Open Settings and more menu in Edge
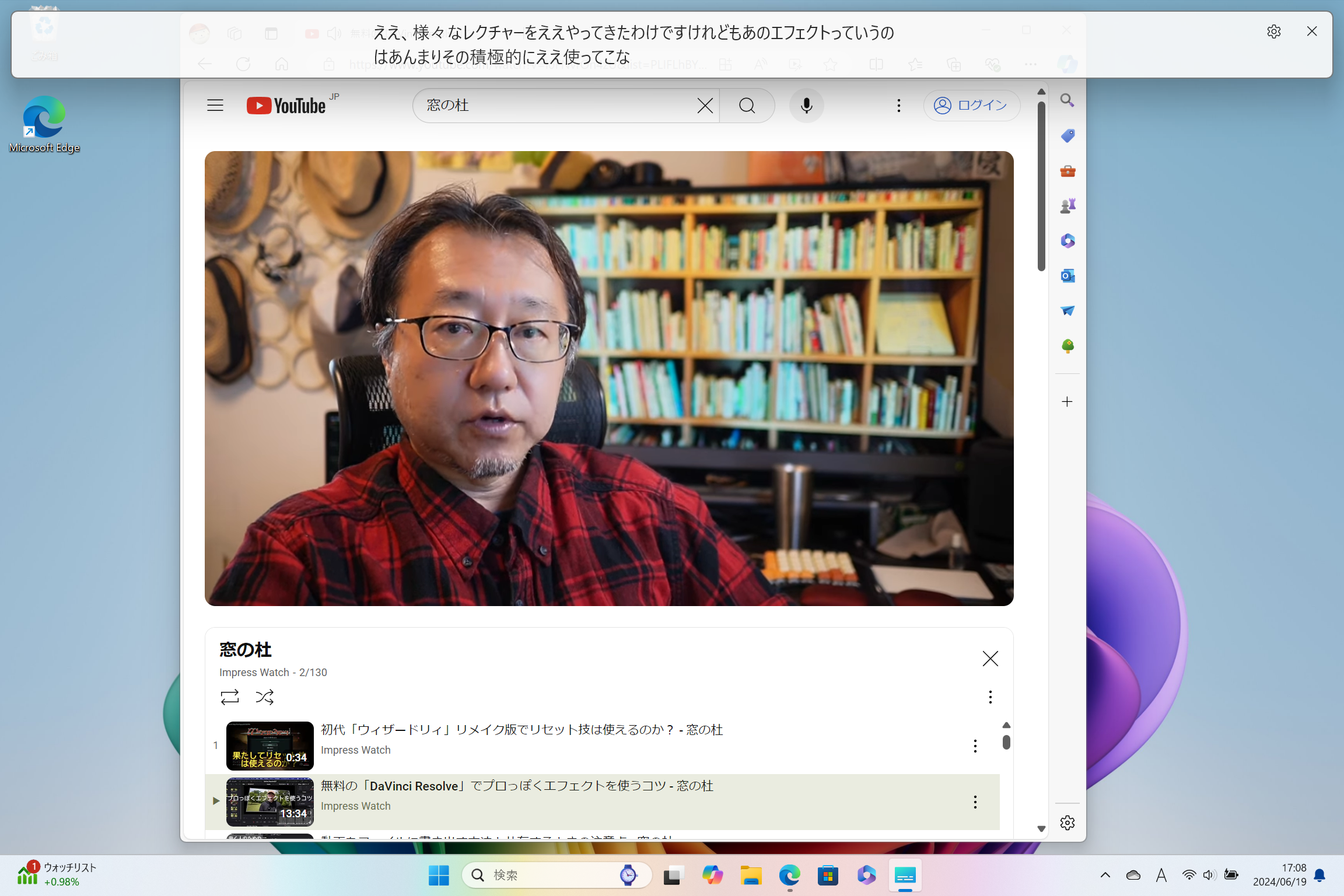Viewport: 1344px width, 896px height. point(1030,64)
